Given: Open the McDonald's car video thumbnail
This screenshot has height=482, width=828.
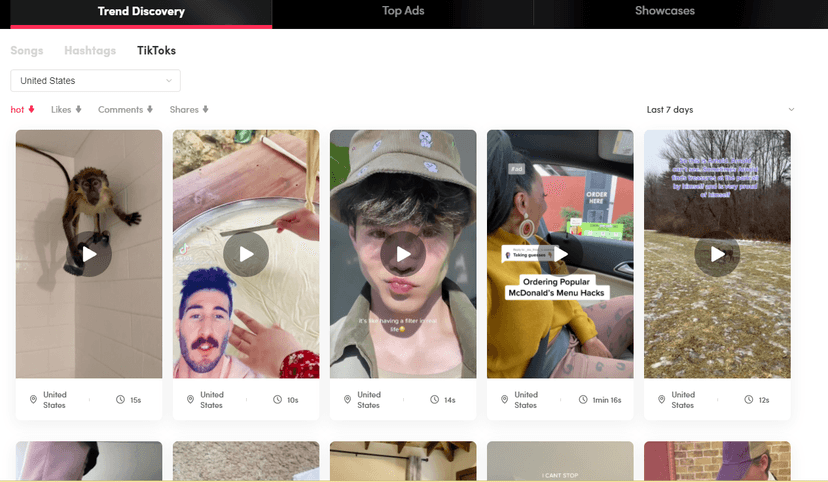Looking at the screenshot, I should [x=560, y=254].
